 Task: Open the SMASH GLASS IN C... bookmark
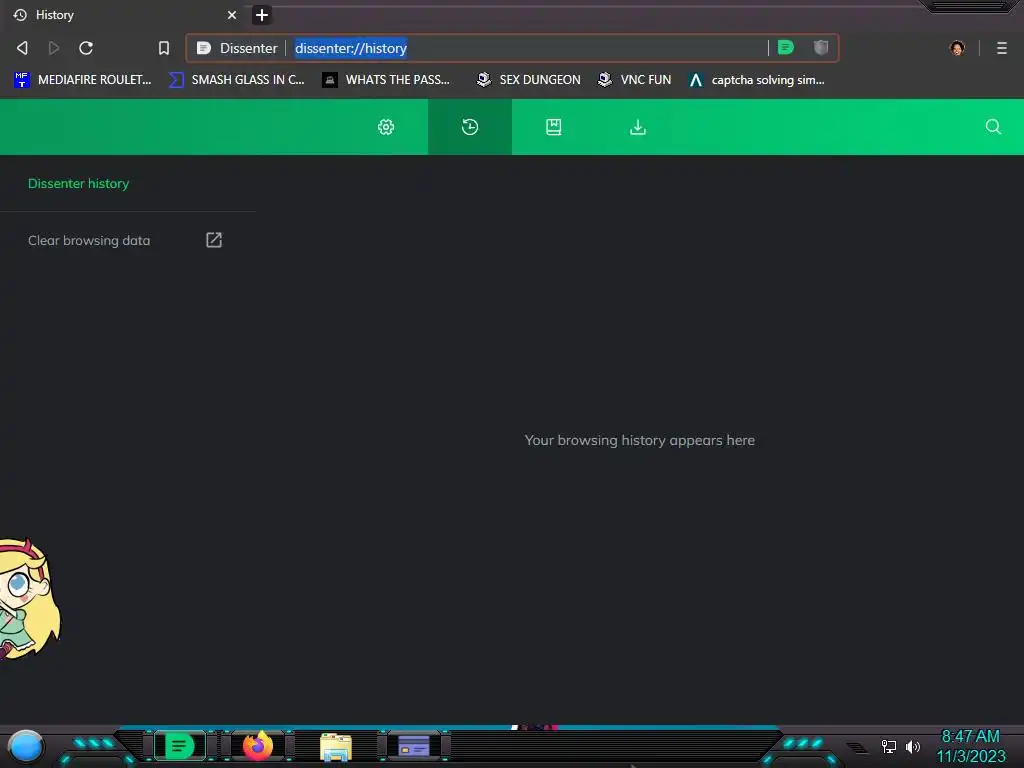[x=237, y=80]
